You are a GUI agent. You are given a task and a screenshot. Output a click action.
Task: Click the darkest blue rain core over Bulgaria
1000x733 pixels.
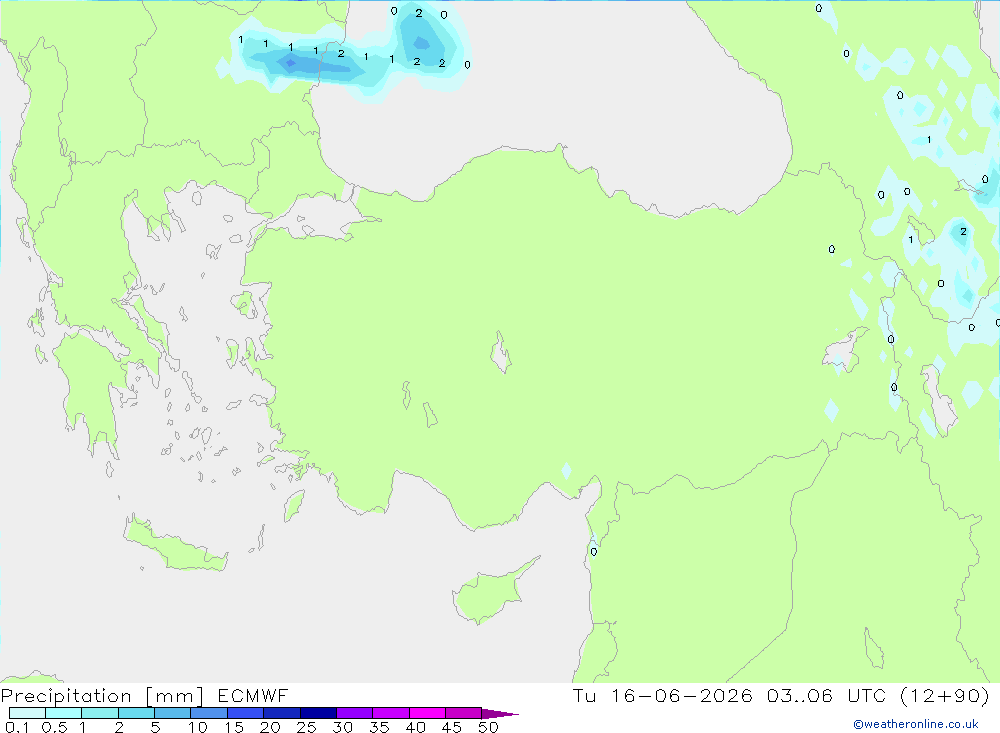(291, 63)
